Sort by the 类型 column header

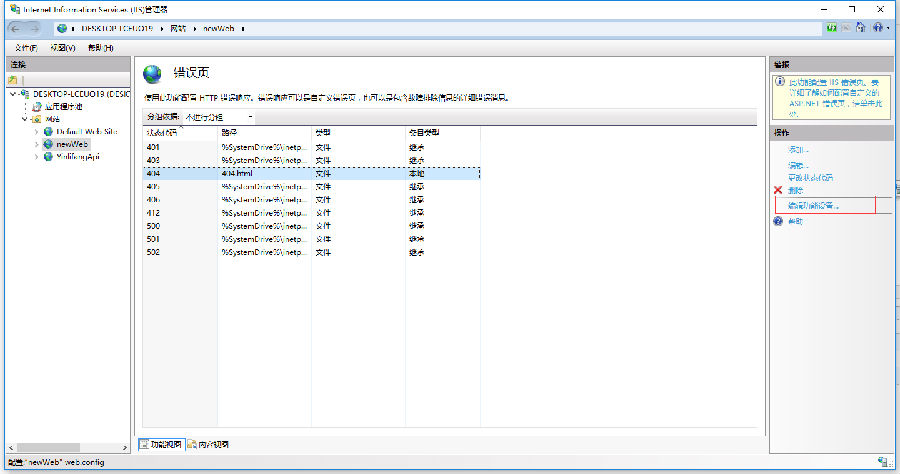(x=358, y=133)
